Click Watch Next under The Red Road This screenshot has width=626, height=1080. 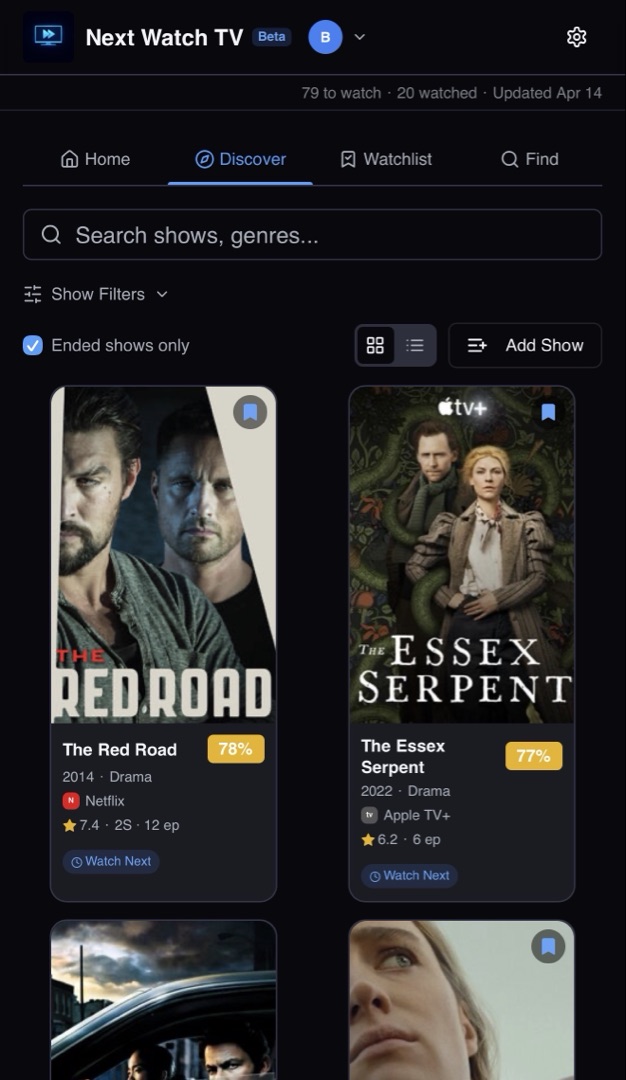[110, 861]
